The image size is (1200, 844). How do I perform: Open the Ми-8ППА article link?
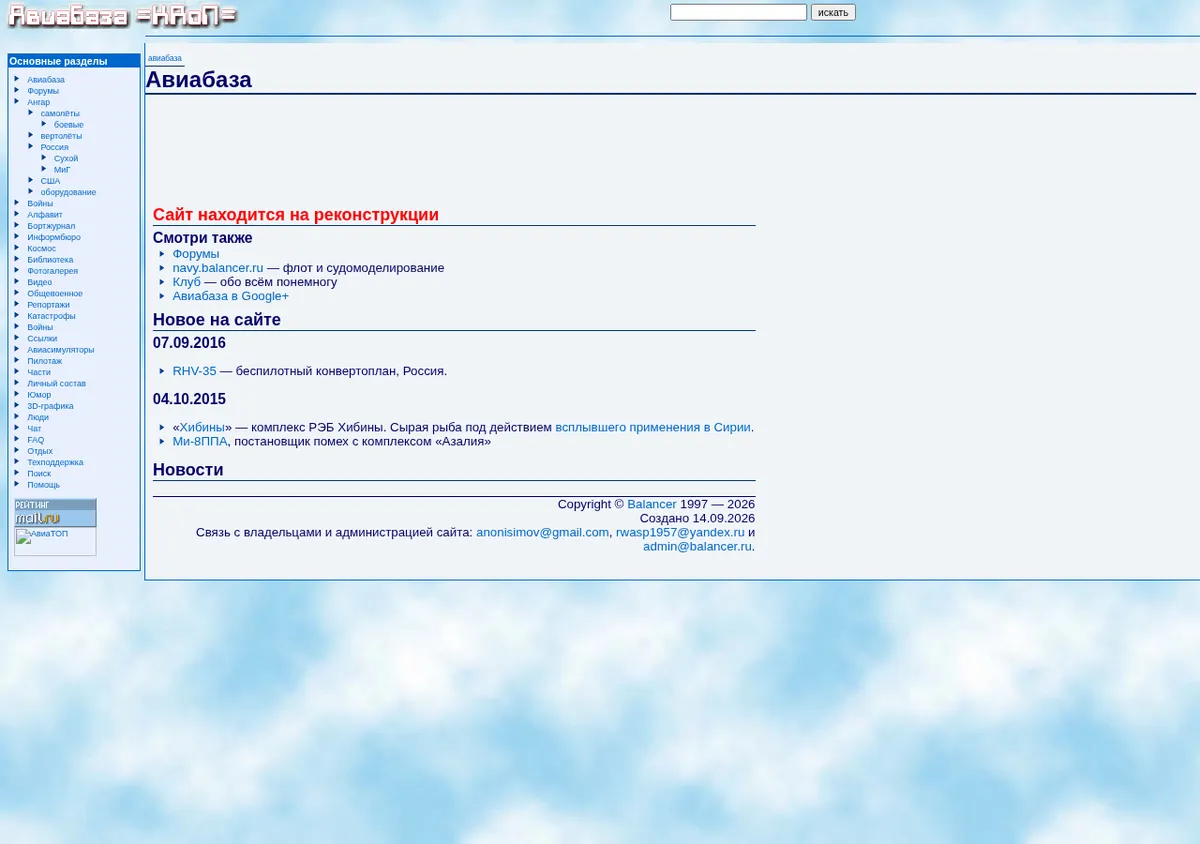[200, 441]
